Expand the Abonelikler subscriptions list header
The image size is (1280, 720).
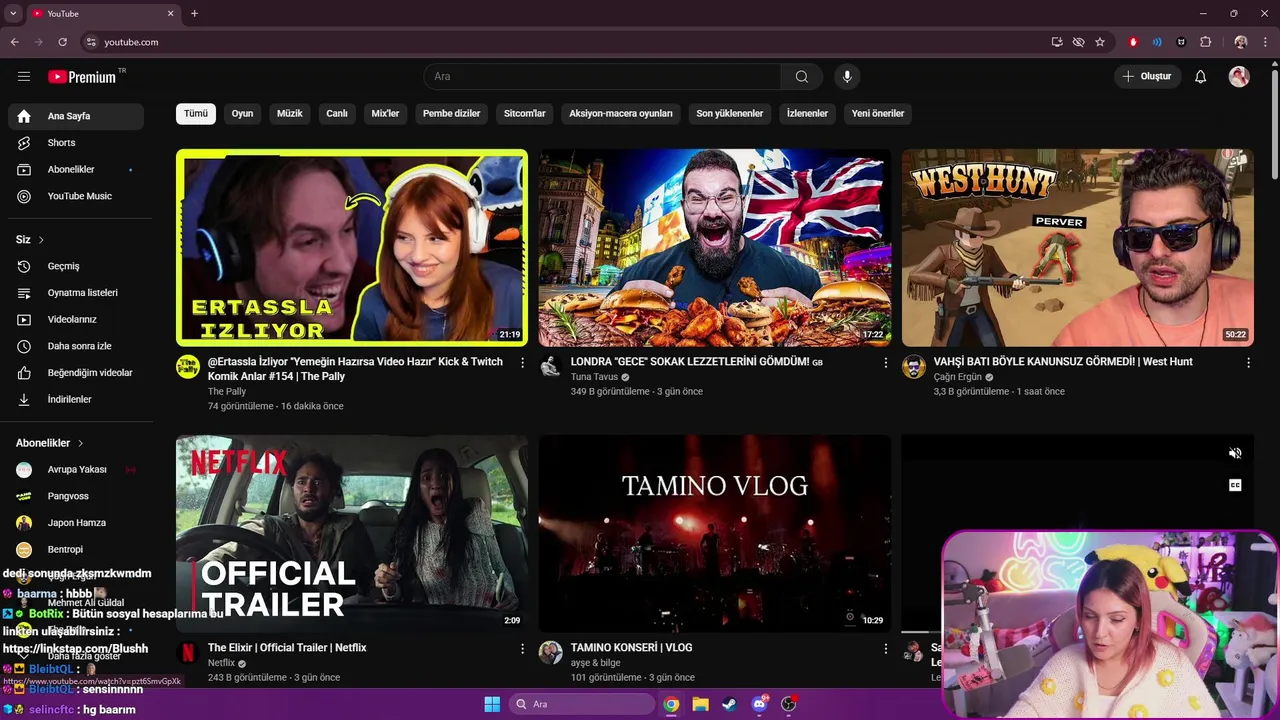[50, 443]
